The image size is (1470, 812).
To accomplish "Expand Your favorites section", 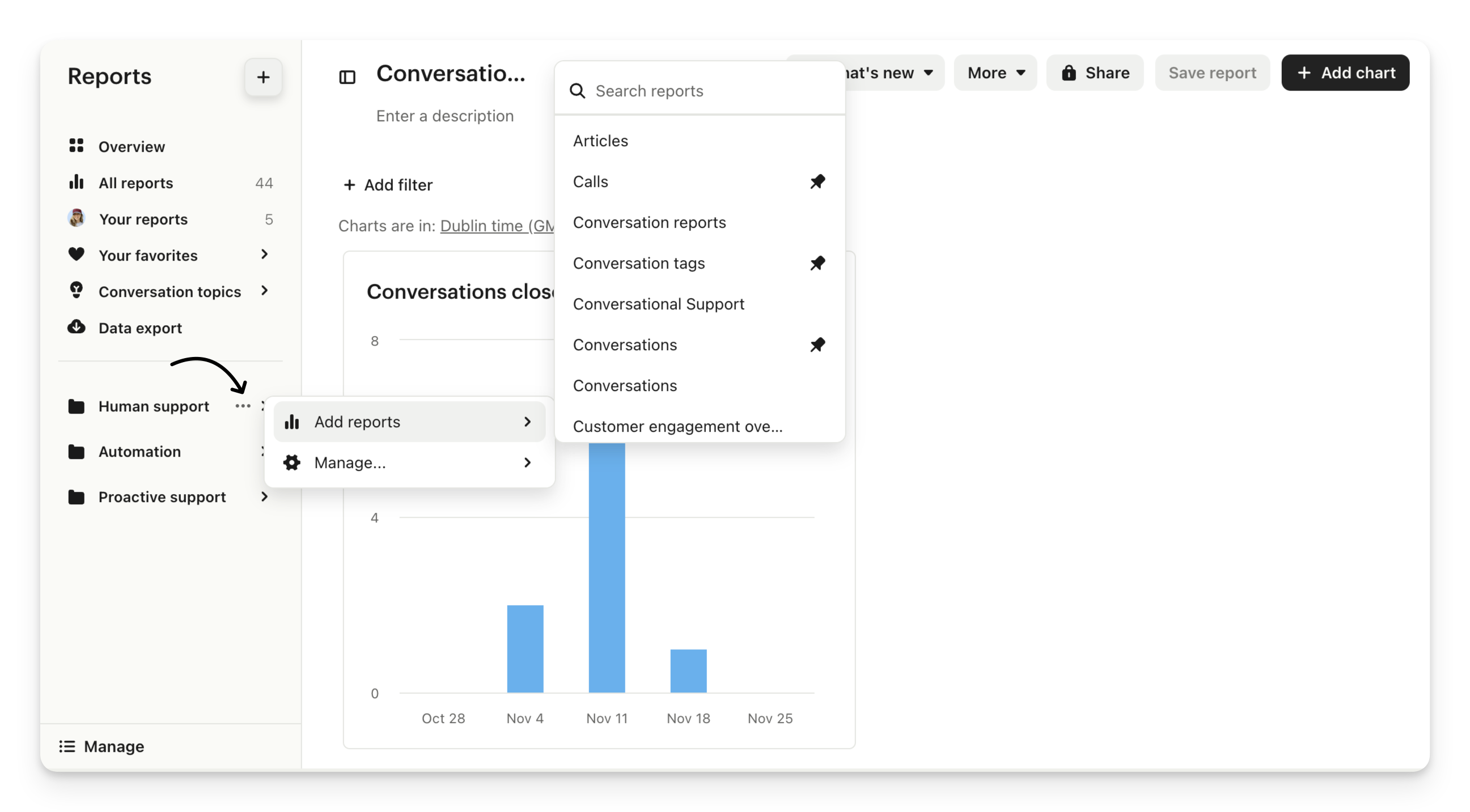I will (x=264, y=254).
